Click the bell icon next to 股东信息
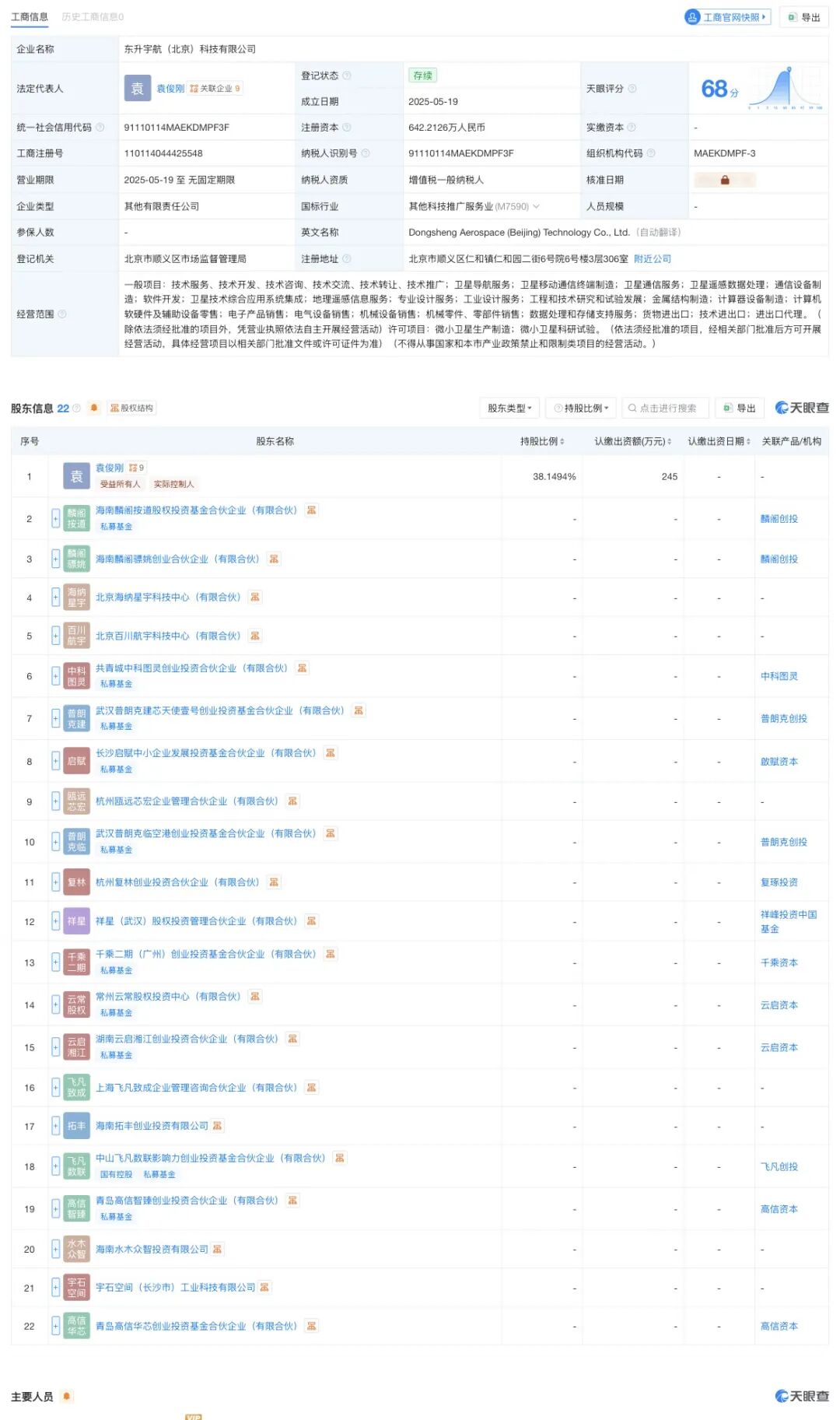Screen dimensions: 840x1420 pos(94,408)
